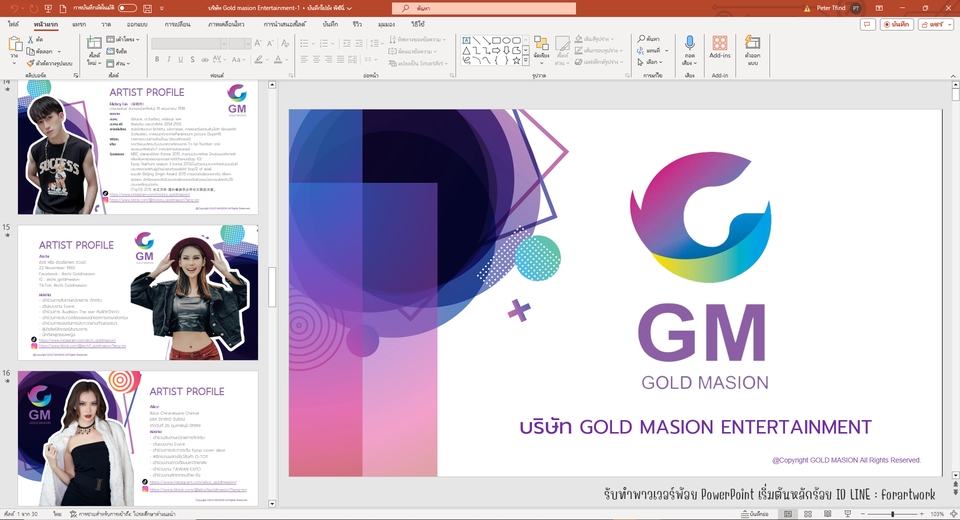Switch to the Draw (วาด) tab
Screen dimensions: 960x520
tap(107, 24)
